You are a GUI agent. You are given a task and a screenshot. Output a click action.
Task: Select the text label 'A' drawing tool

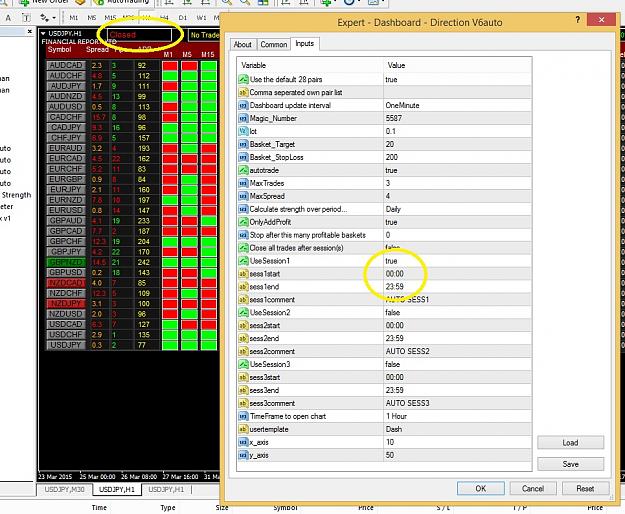click(8, 18)
